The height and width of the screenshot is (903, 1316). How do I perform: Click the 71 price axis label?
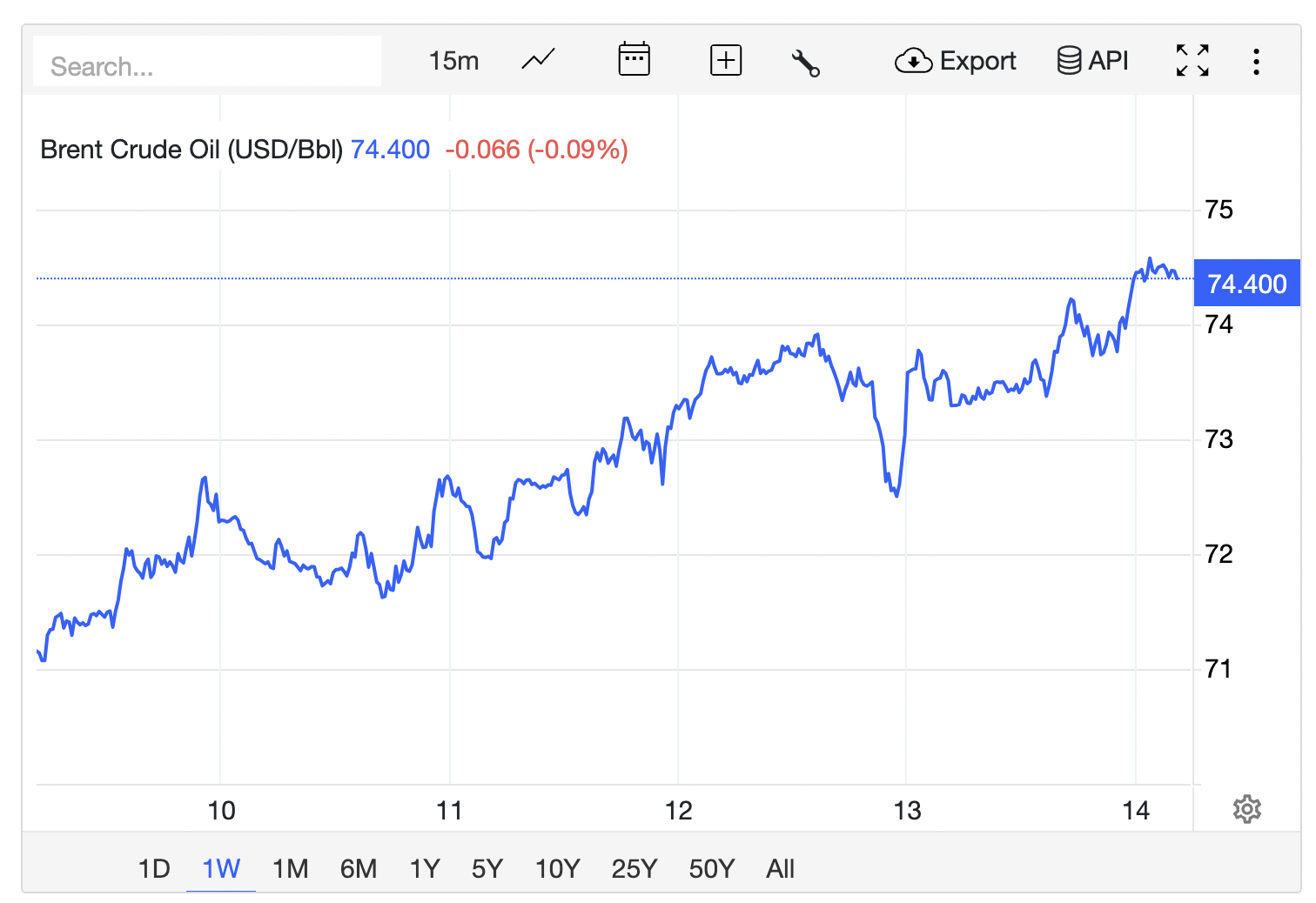(x=1219, y=669)
